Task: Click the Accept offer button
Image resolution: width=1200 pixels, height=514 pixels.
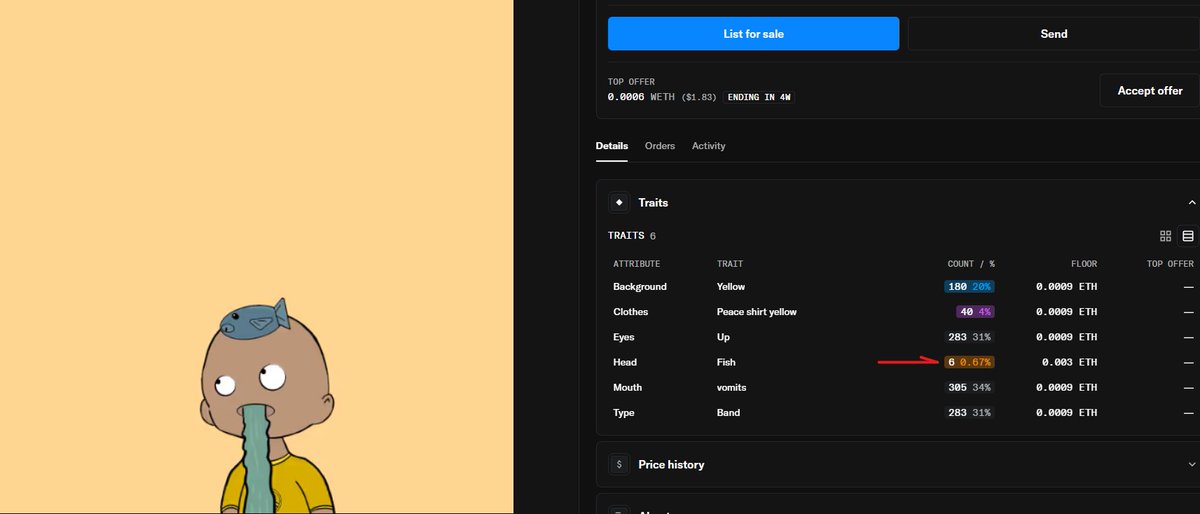Action: pyautogui.click(x=1150, y=90)
